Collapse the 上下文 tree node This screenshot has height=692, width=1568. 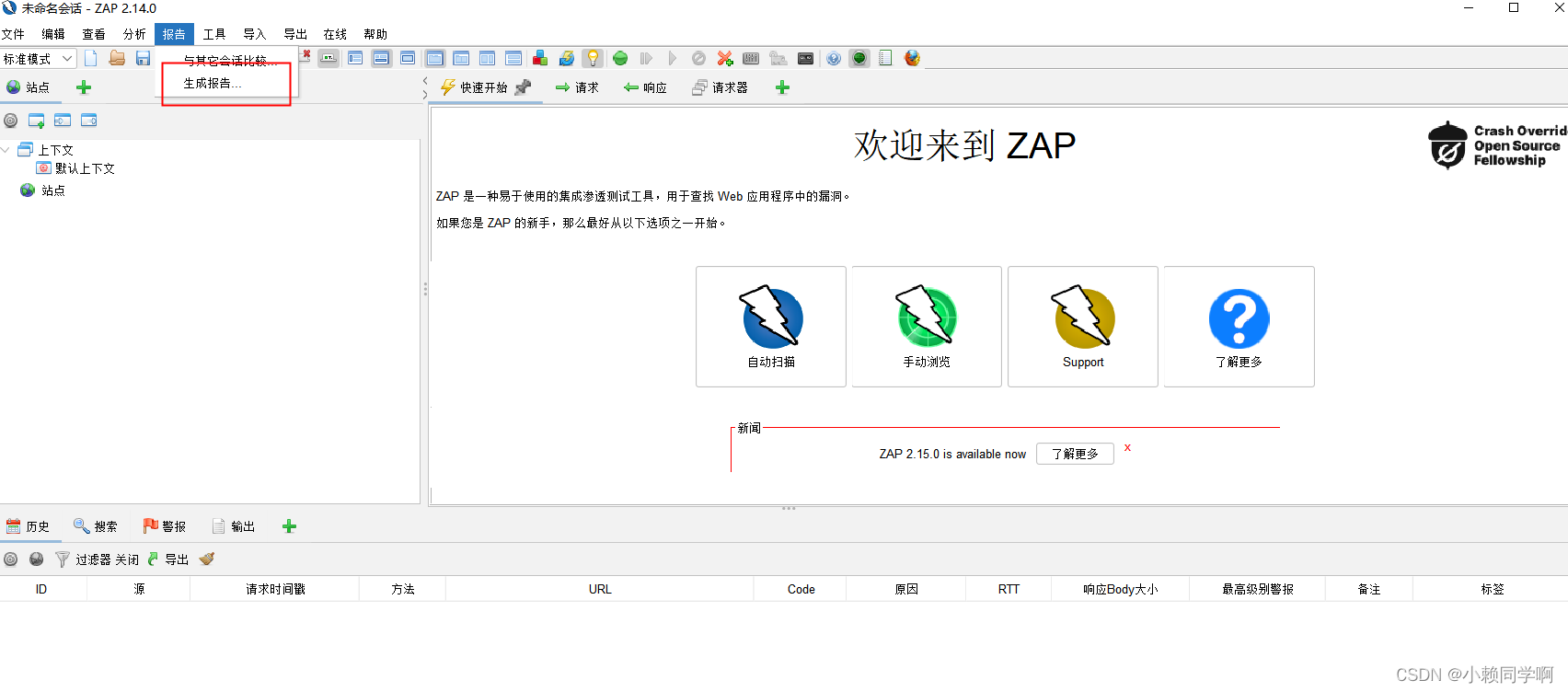[x=6, y=149]
